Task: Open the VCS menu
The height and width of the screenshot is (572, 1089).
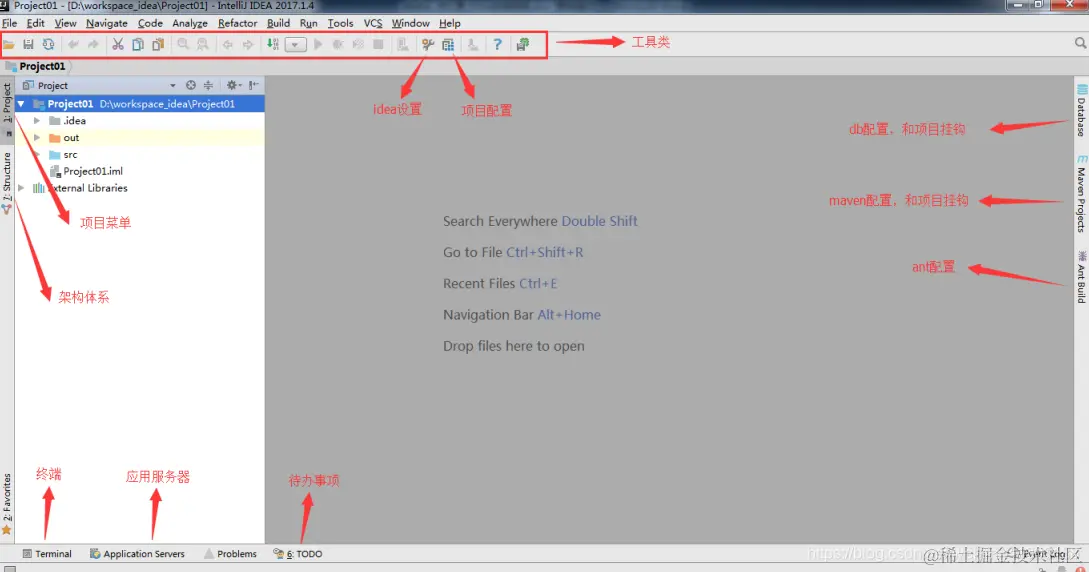Action: click(x=373, y=23)
